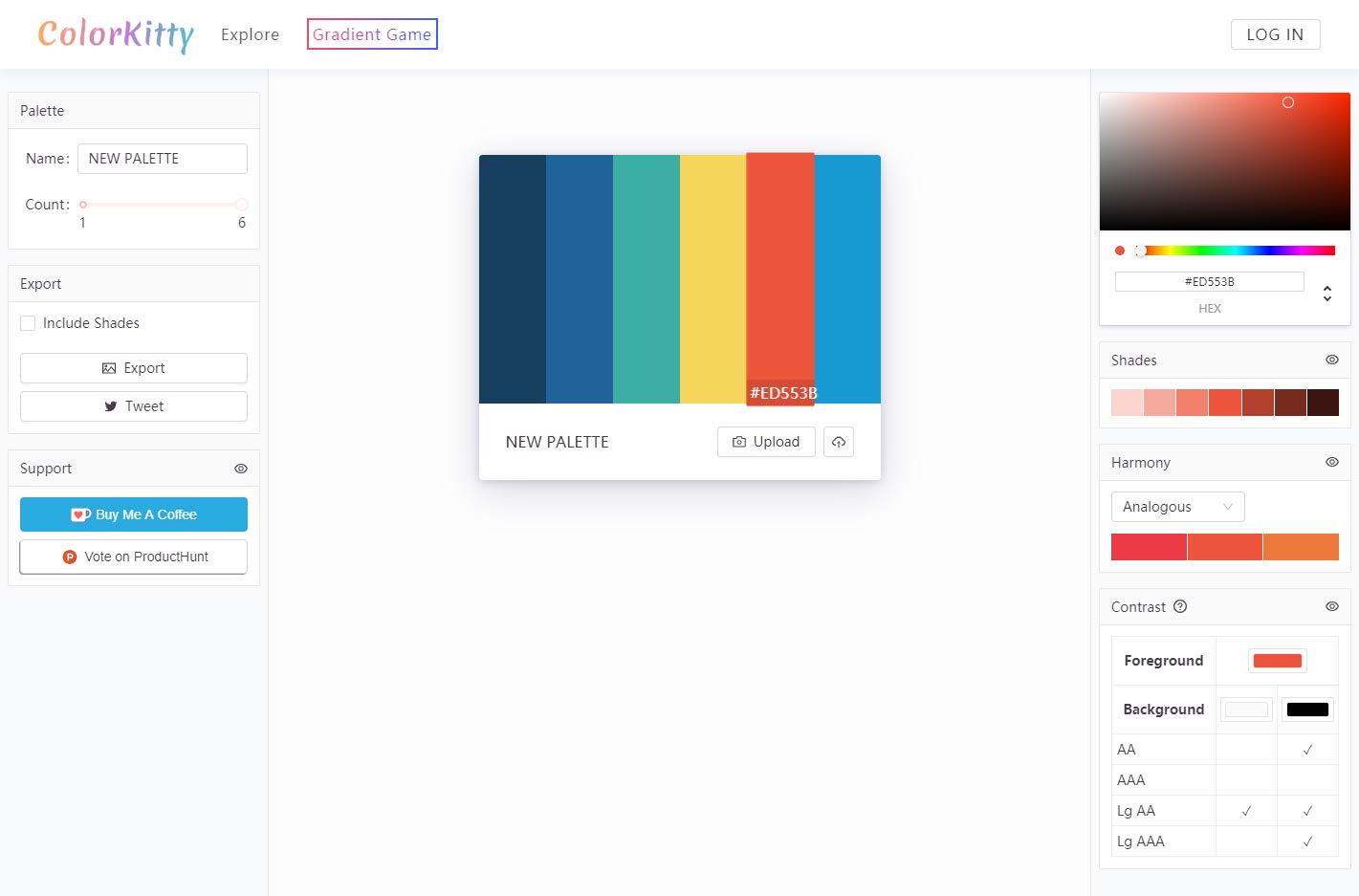Viewport: 1359px width, 896px height.
Task: Click Buy Me A Coffee button
Action: pyautogui.click(x=134, y=514)
